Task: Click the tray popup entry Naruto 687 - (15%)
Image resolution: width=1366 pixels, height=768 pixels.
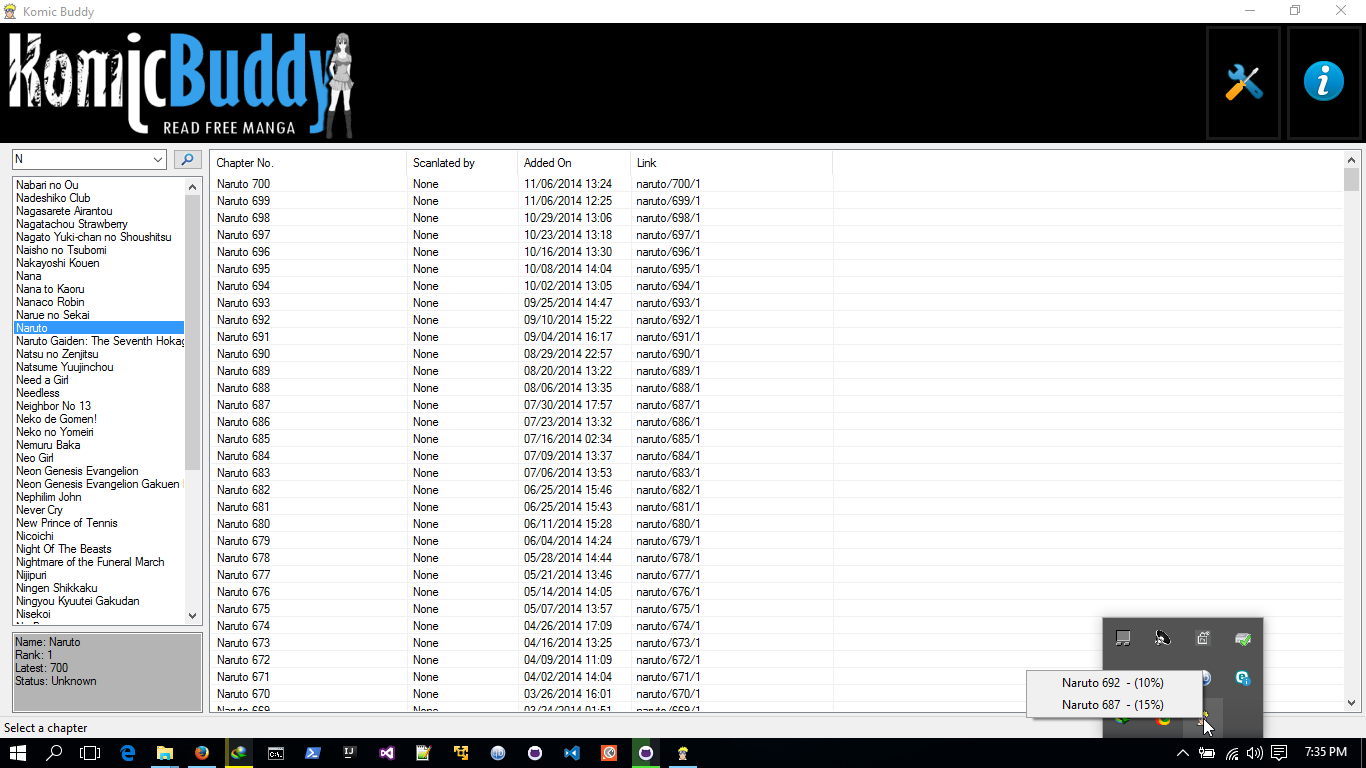Action: pyautogui.click(x=1114, y=705)
